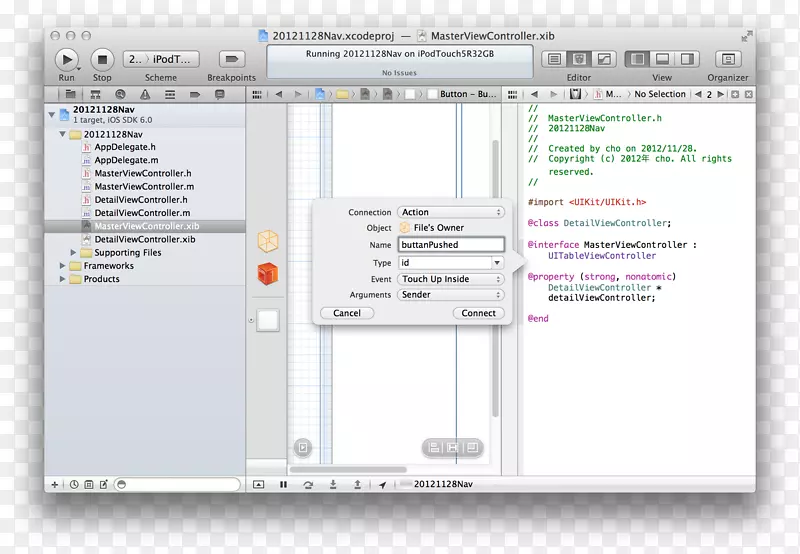Stop the running app
Screen dimensions: 800x554
[x=102, y=59]
